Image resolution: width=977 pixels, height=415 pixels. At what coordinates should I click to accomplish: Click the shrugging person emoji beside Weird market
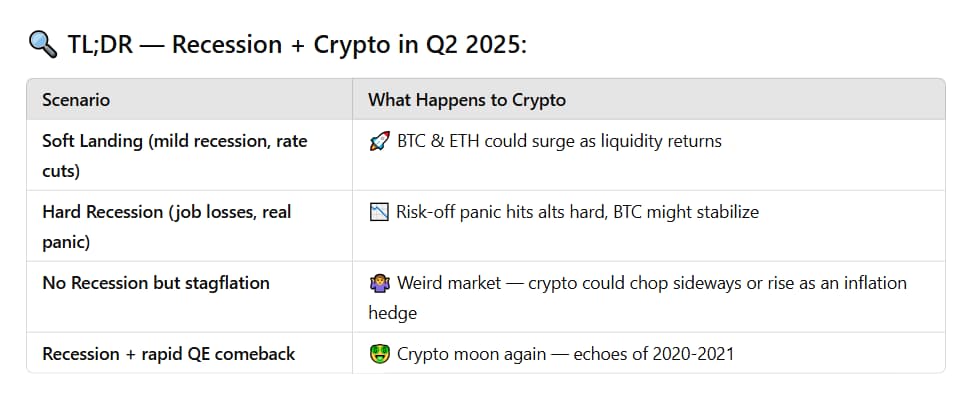(x=379, y=284)
